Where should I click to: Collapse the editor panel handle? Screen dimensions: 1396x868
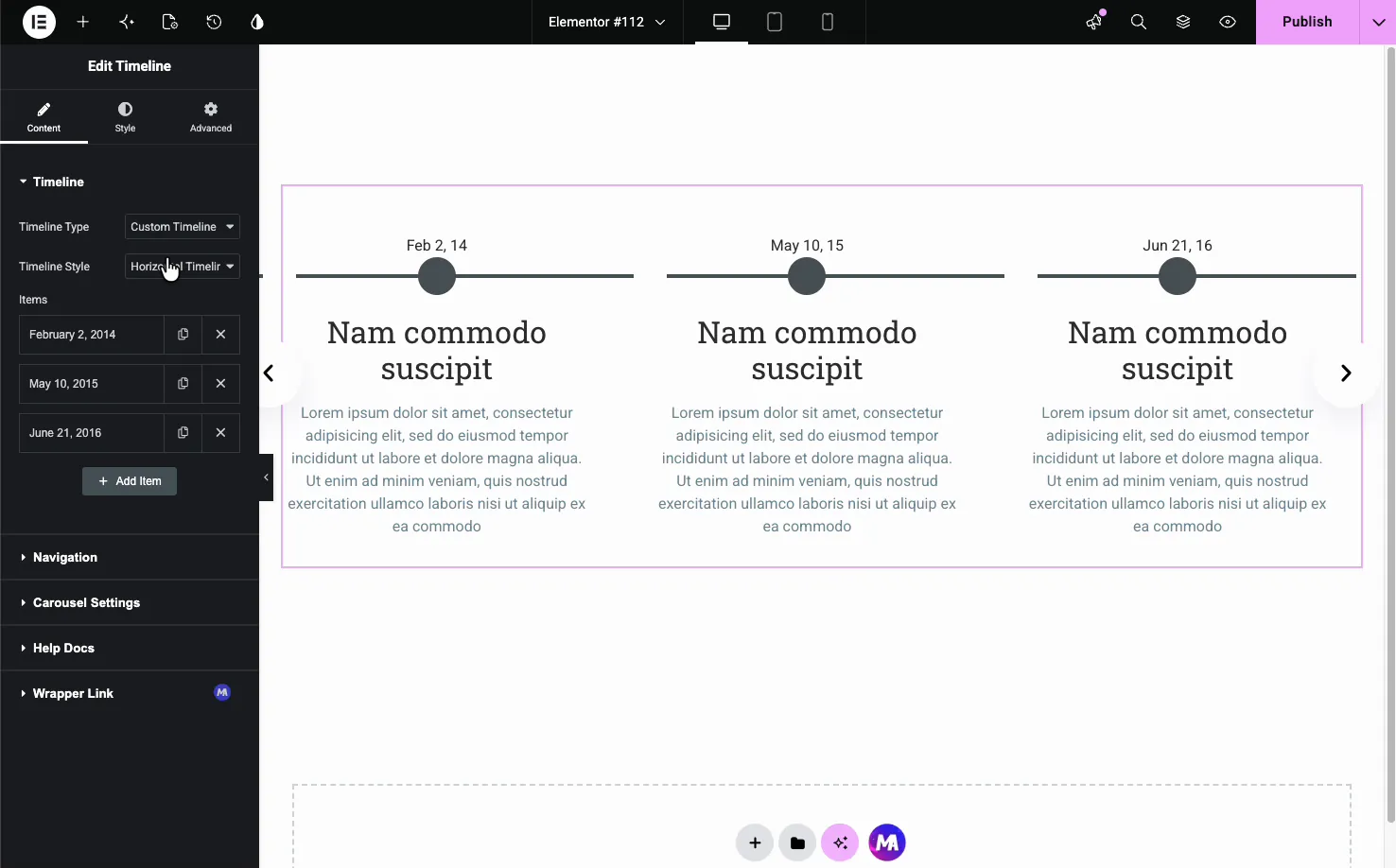point(266,477)
